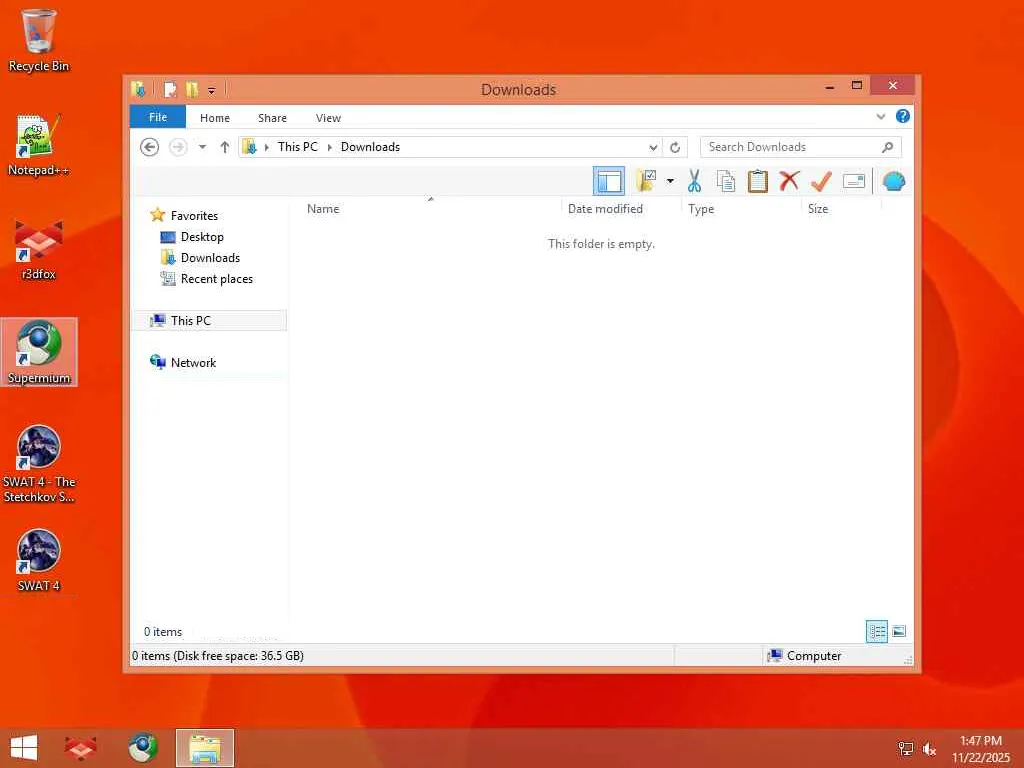Expand the Customize Quick Access Toolbar arrow

click(212, 90)
